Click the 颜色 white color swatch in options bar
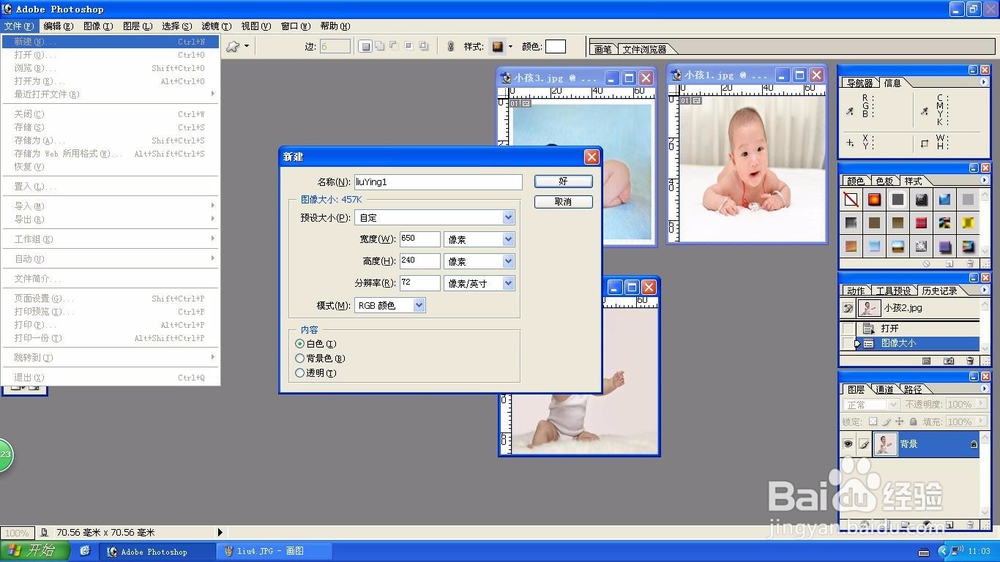 [555, 47]
